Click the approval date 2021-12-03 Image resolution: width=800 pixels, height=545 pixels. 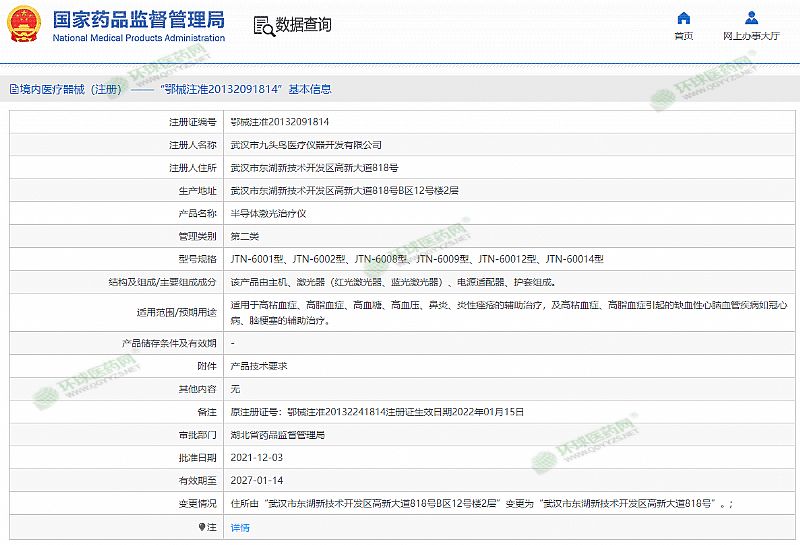point(257,457)
